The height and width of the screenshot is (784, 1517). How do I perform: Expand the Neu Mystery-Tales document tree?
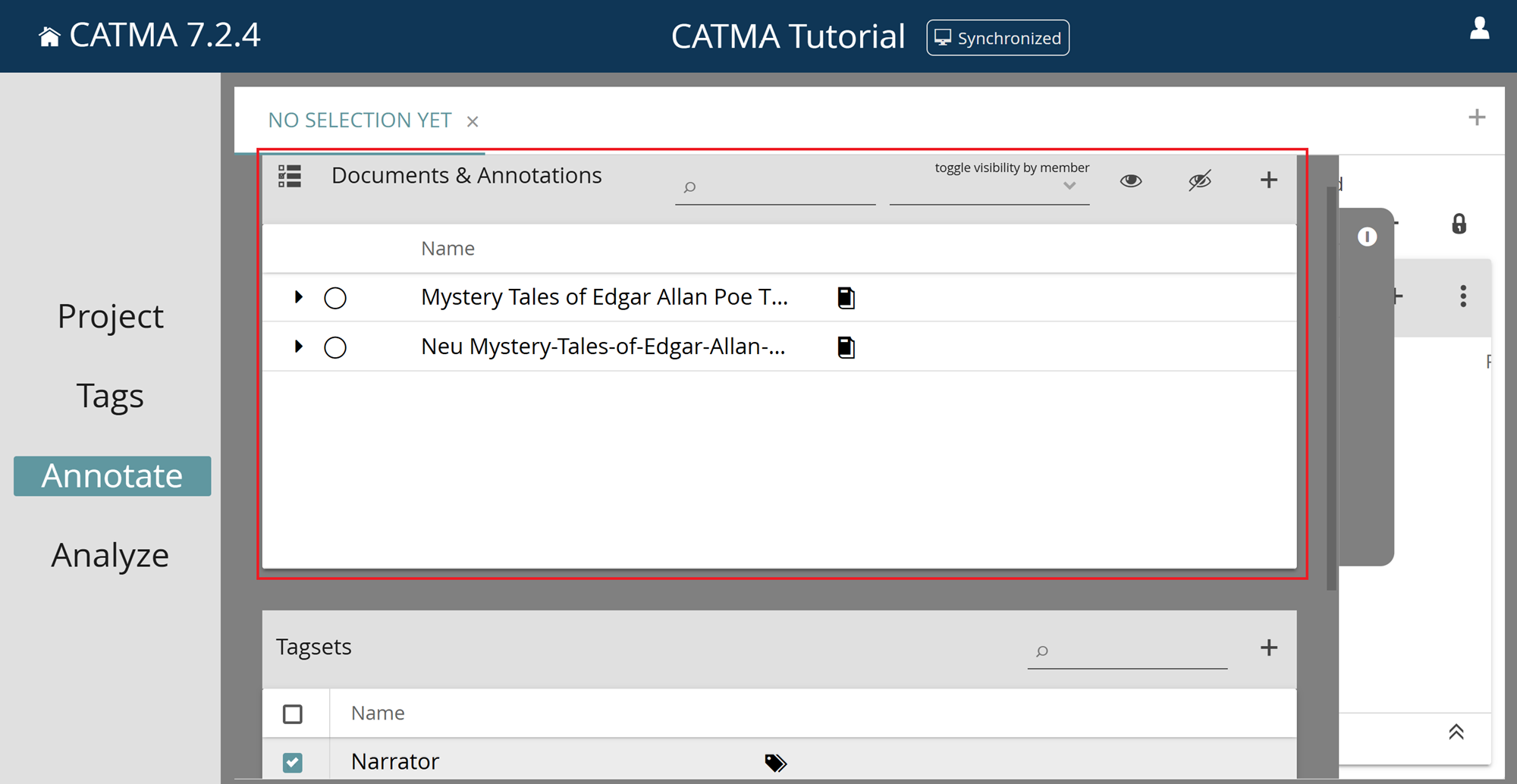[298, 347]
